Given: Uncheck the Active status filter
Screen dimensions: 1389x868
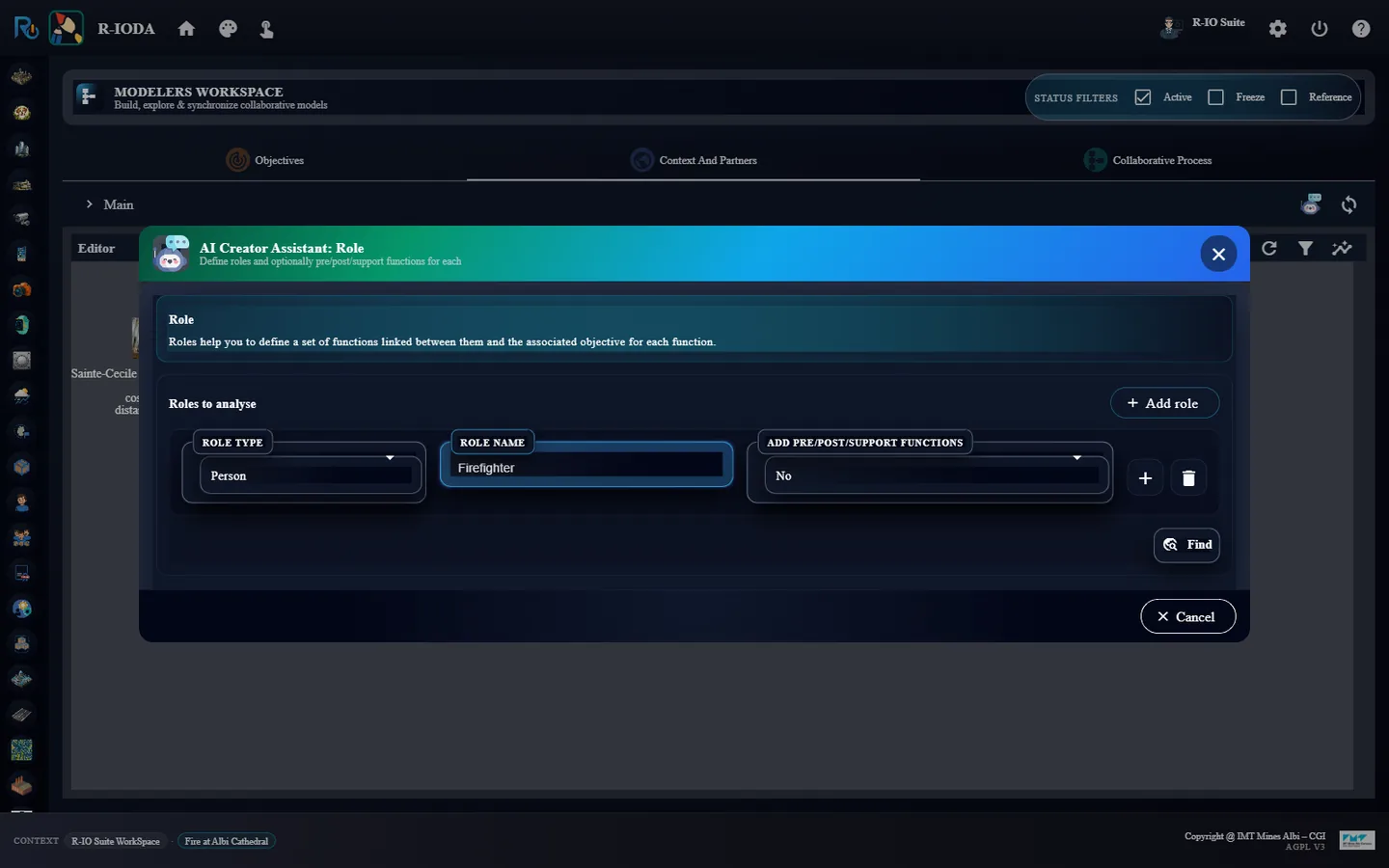Looking at the screenshot, I should (x=1143, y=97).
